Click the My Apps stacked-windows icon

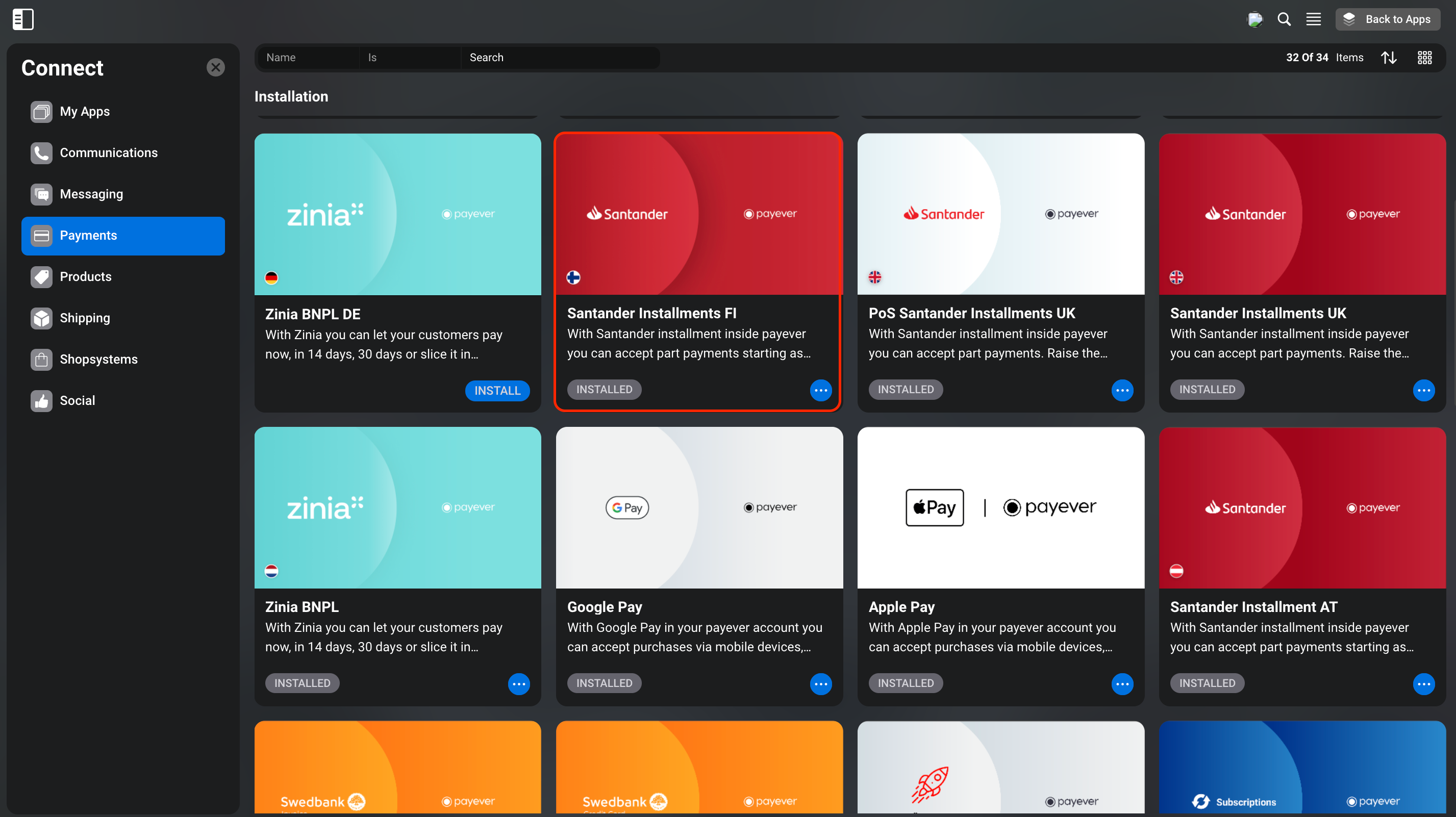click(x=41, y=111)
